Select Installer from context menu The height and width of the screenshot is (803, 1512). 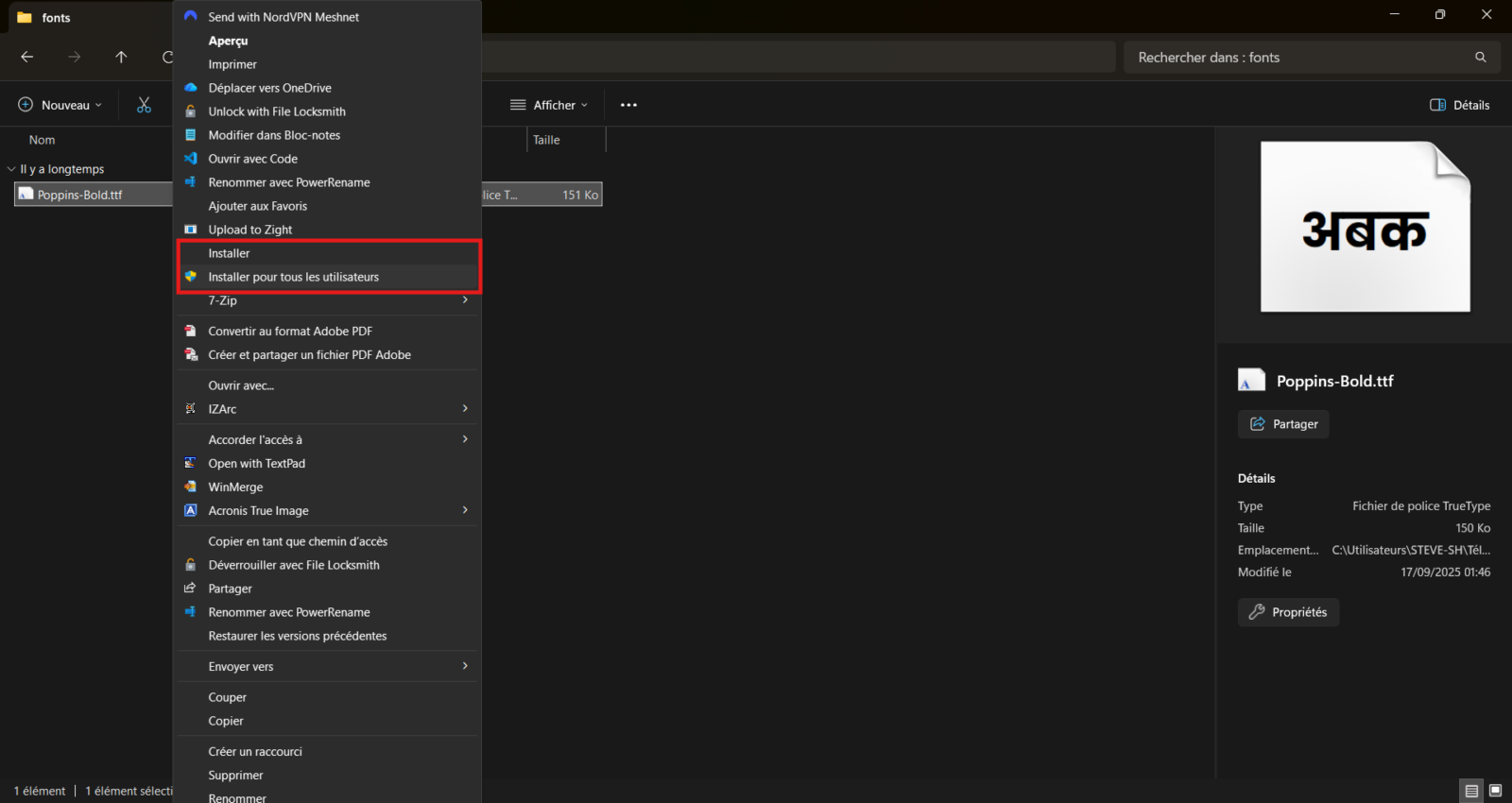coord(327,253)
